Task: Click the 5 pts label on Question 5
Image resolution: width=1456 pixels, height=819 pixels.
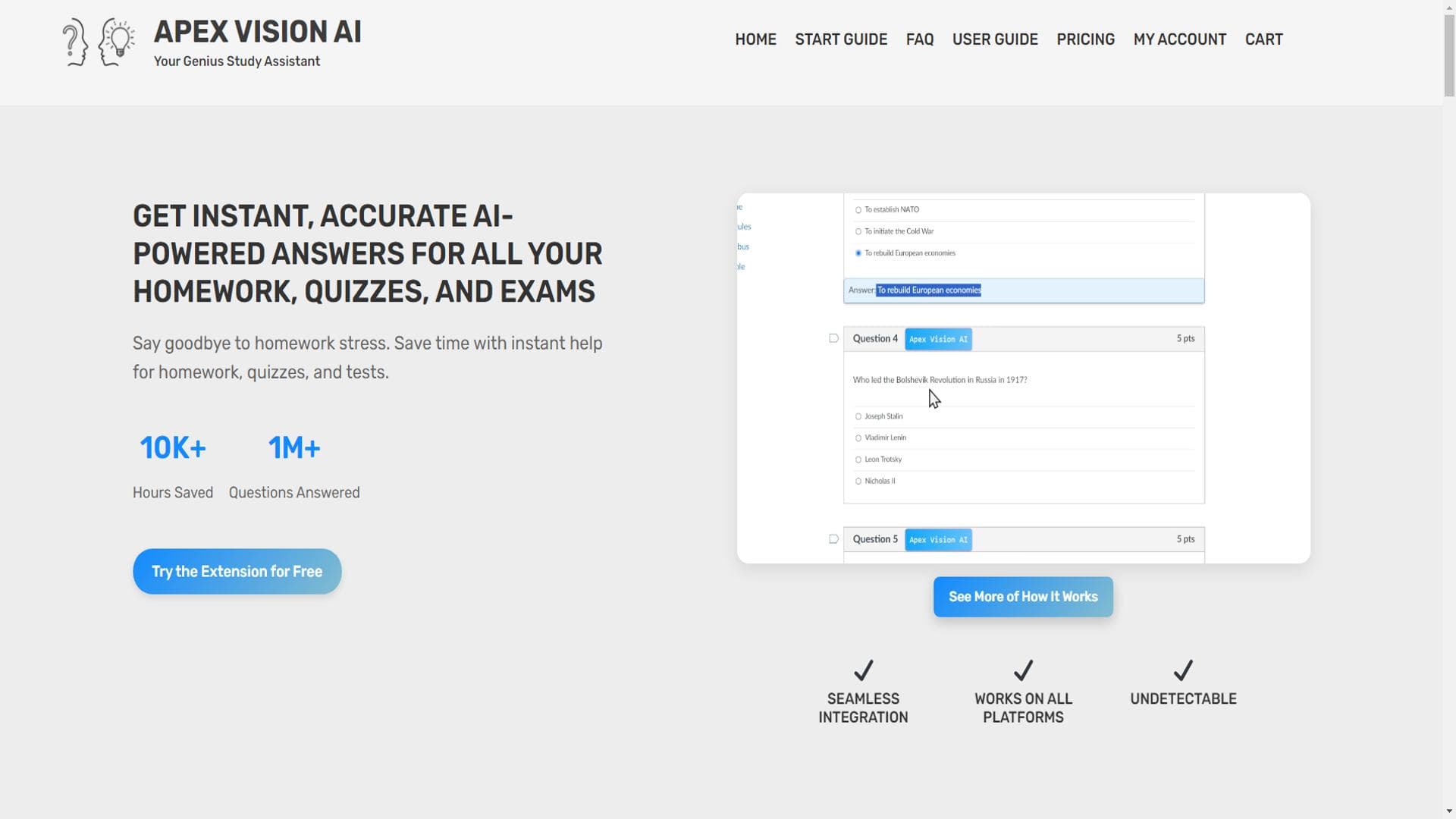Action: click(1185, 539)
